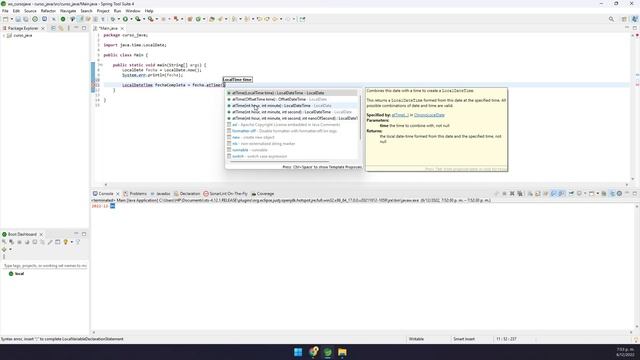Click the Search magnifier icon in toolbar
The height and width of the screenshot is (360, 640).
pyautogui.click(x=611, y=19)
